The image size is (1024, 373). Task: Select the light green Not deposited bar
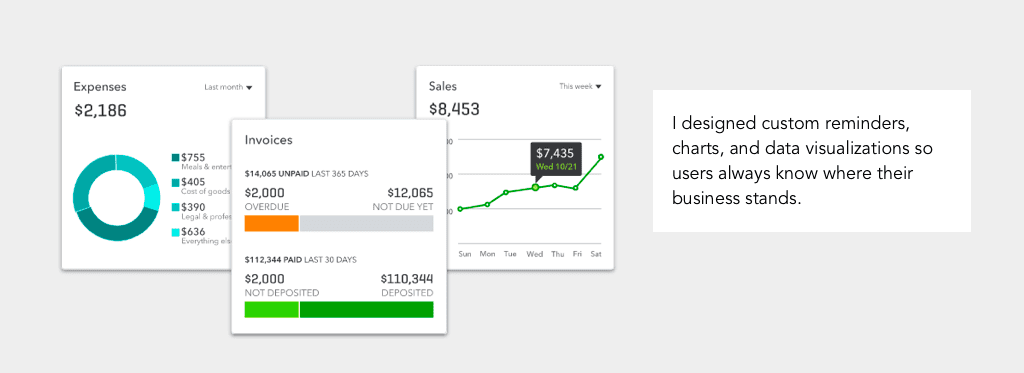(x=272, y=310)
